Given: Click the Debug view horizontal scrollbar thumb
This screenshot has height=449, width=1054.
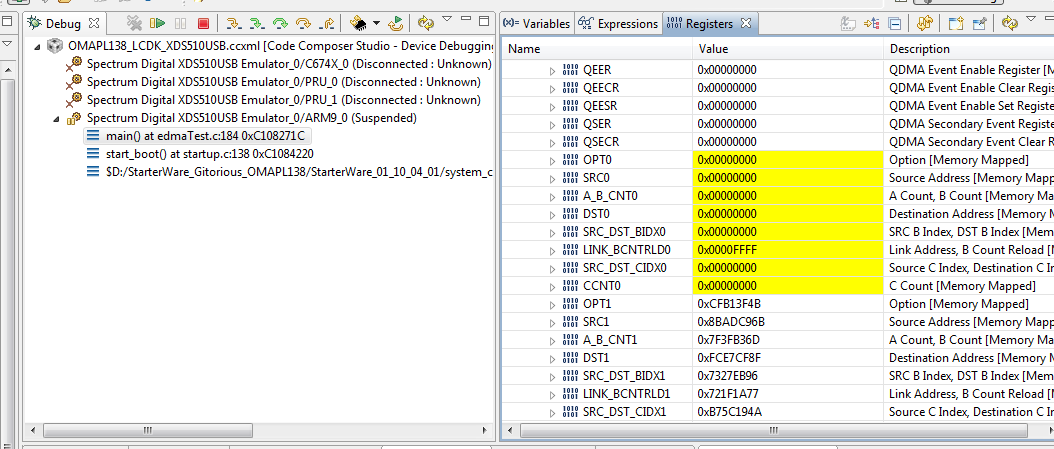Looking at the screenshot, I should coord(147,430).
